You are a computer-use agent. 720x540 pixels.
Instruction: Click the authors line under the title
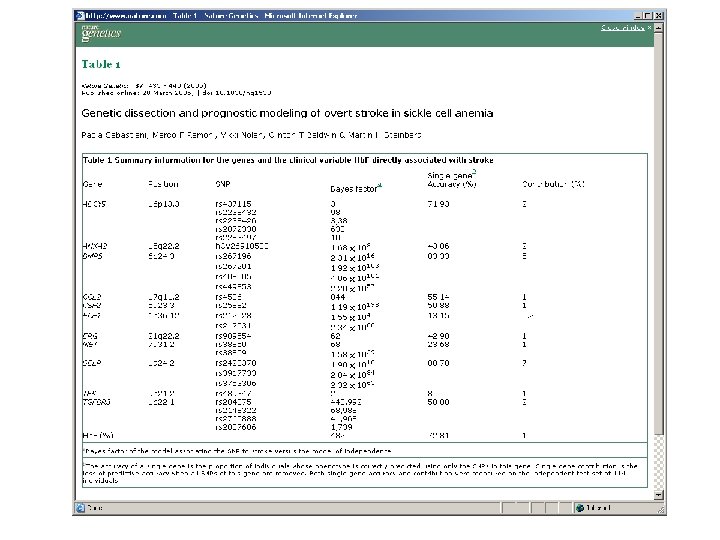coord(251,135)
